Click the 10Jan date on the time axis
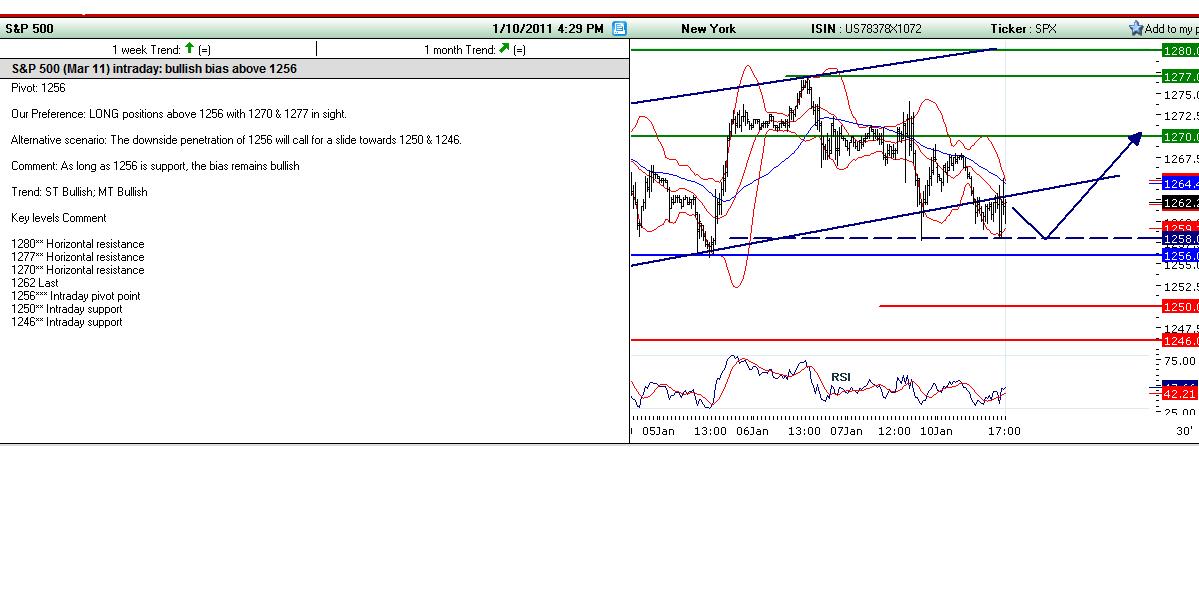Viewport: 1199px width, 600px height. click(936, 431)
